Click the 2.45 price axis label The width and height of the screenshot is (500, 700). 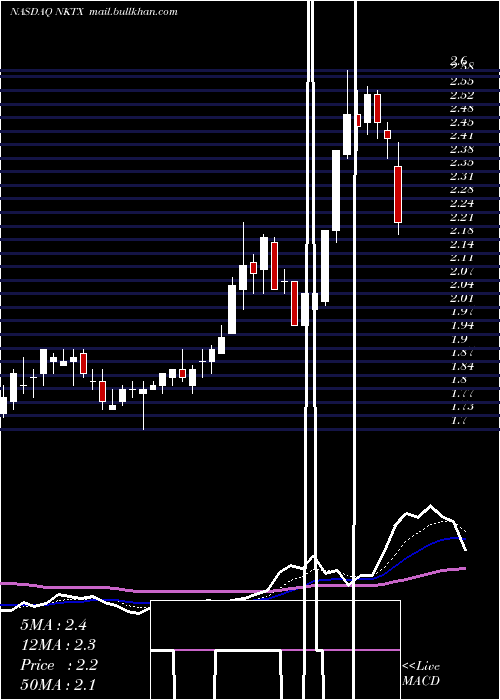pos(462,122)
